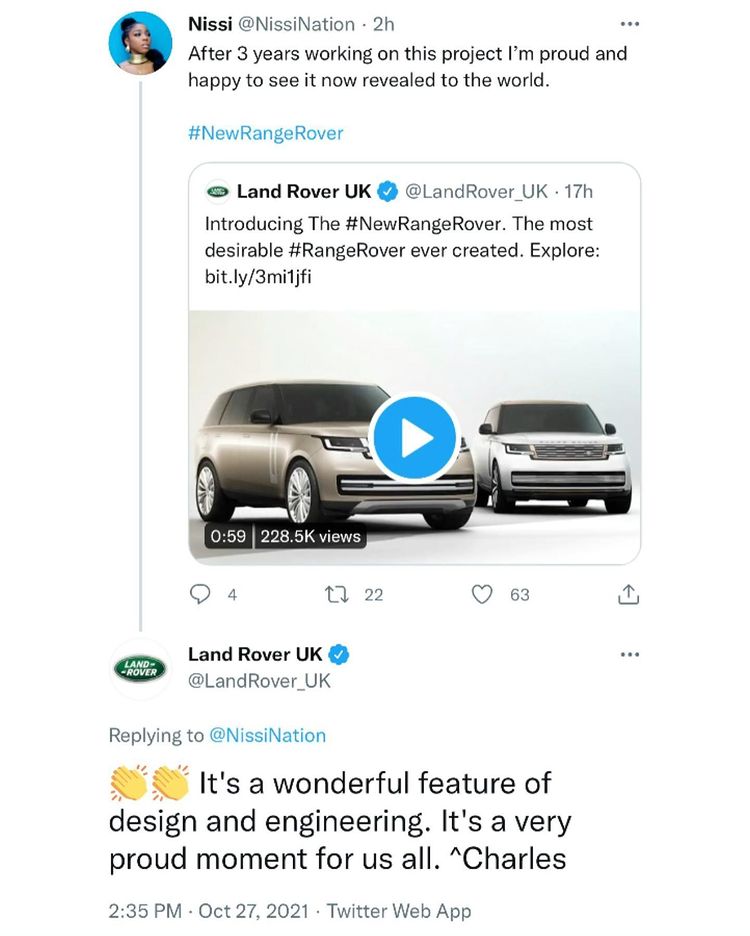
Task: Click the verified checkmark next to Land Rover UK in the quote
Action: 388,190
